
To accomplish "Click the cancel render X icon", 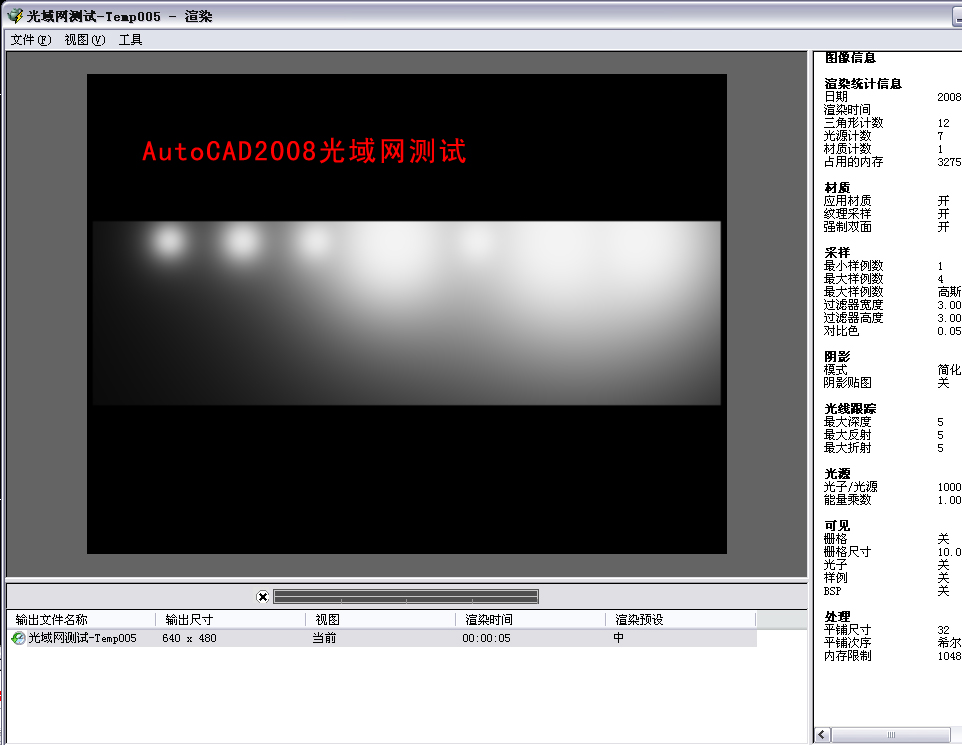I will [x=262, y=595].
